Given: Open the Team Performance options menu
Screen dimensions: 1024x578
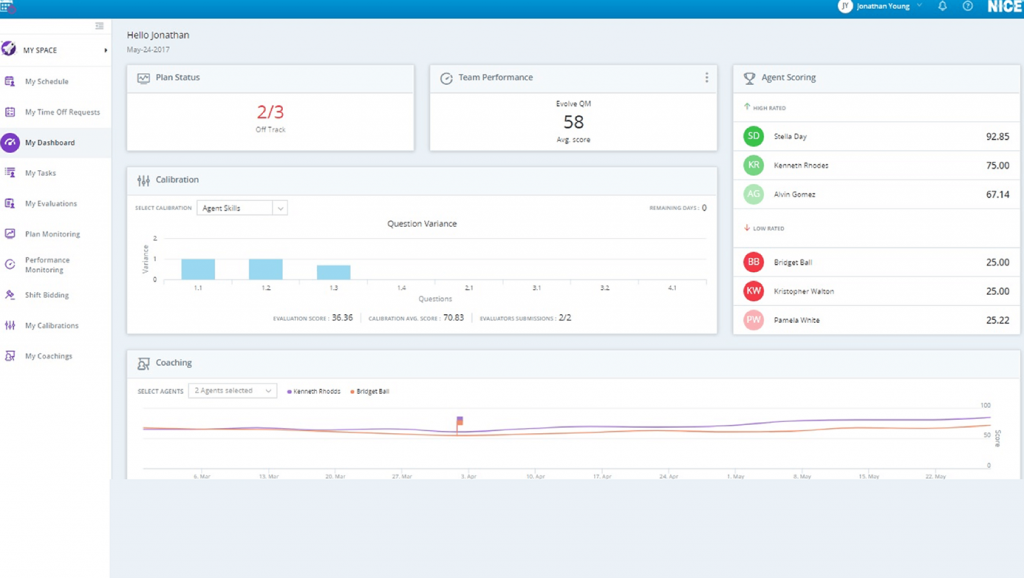Looking at the screenshot, I should 707,77.
